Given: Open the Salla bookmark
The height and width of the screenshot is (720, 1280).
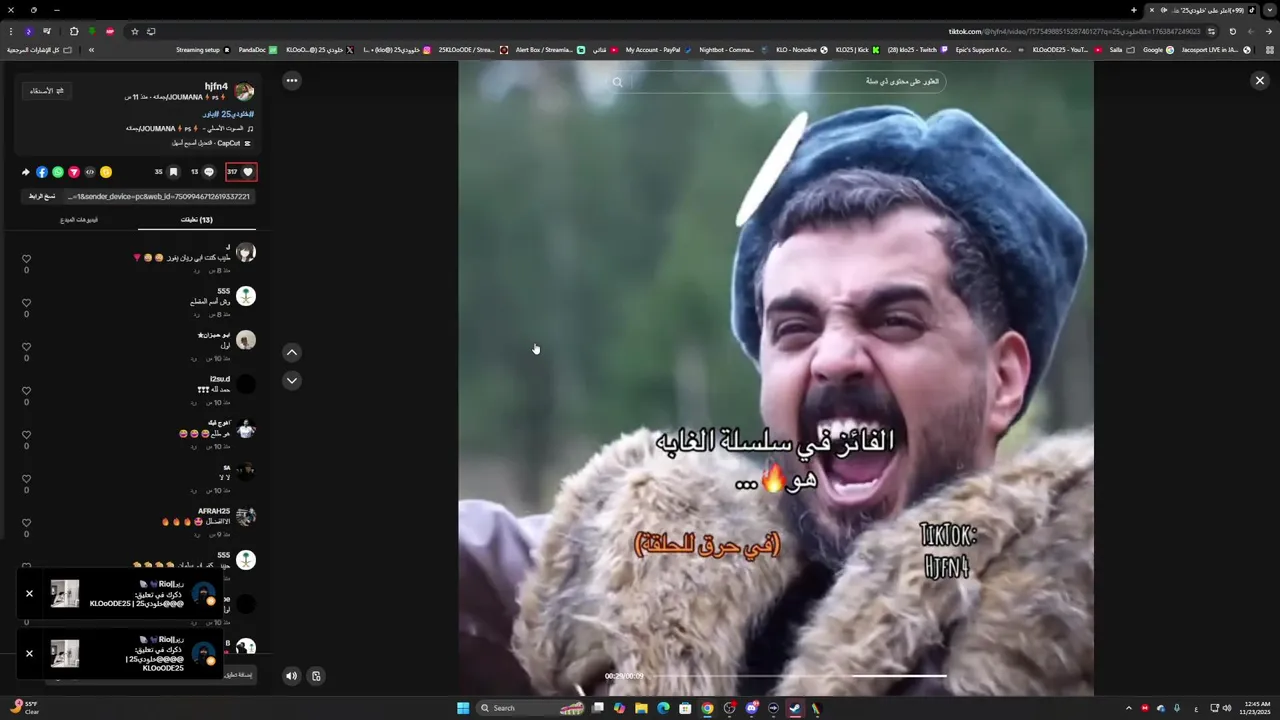Looking at the screenshot, I should (1121, 49).
